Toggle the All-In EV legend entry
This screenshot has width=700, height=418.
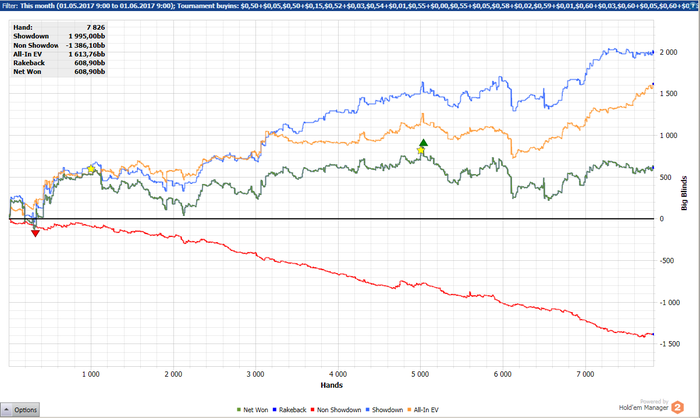tap(423, 410)
